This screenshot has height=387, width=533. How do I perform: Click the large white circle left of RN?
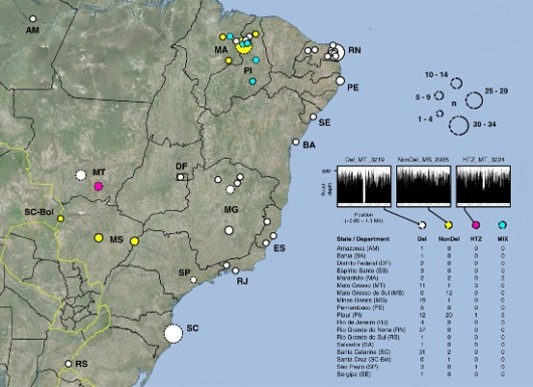coord(337,52)
